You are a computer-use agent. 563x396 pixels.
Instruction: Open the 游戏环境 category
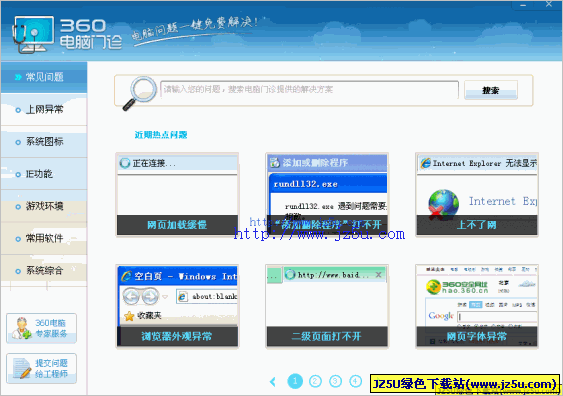click(x=44, y=206)
